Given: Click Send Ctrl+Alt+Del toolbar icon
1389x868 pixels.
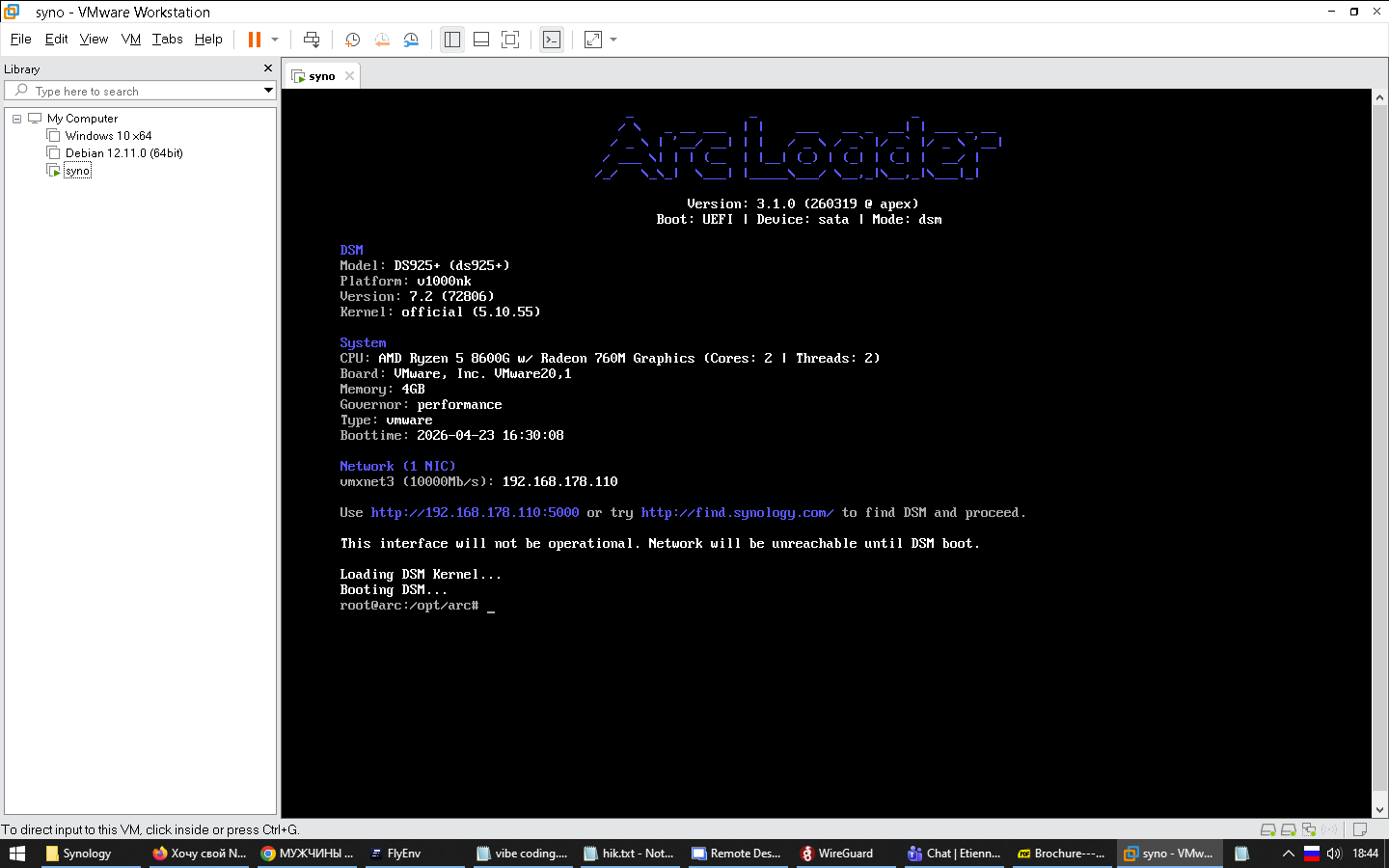Looking at the screenshot, I should coord(312,40).
